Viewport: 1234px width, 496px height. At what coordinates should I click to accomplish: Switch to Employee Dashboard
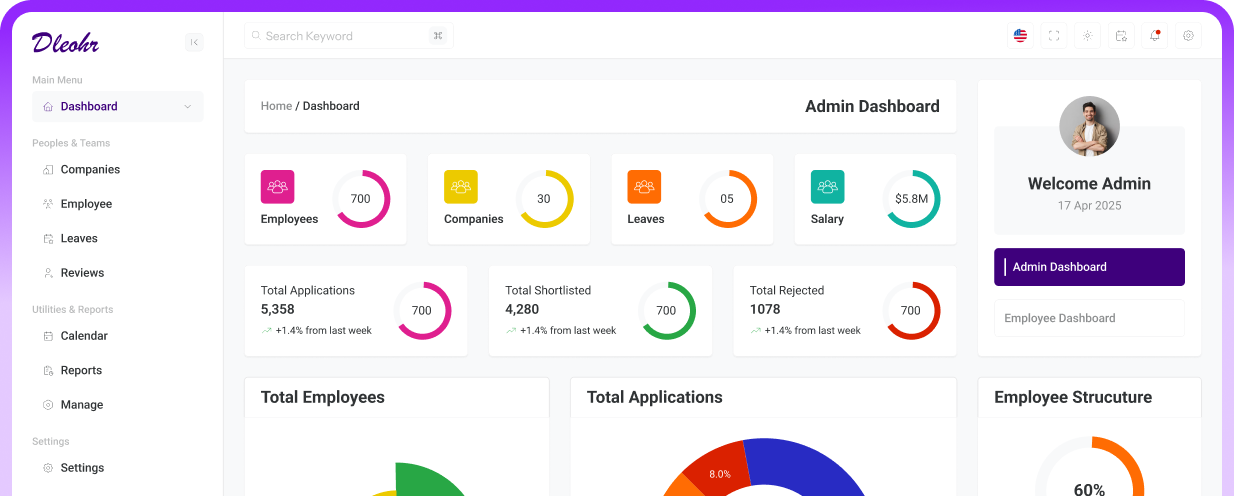click(1089, 318)
